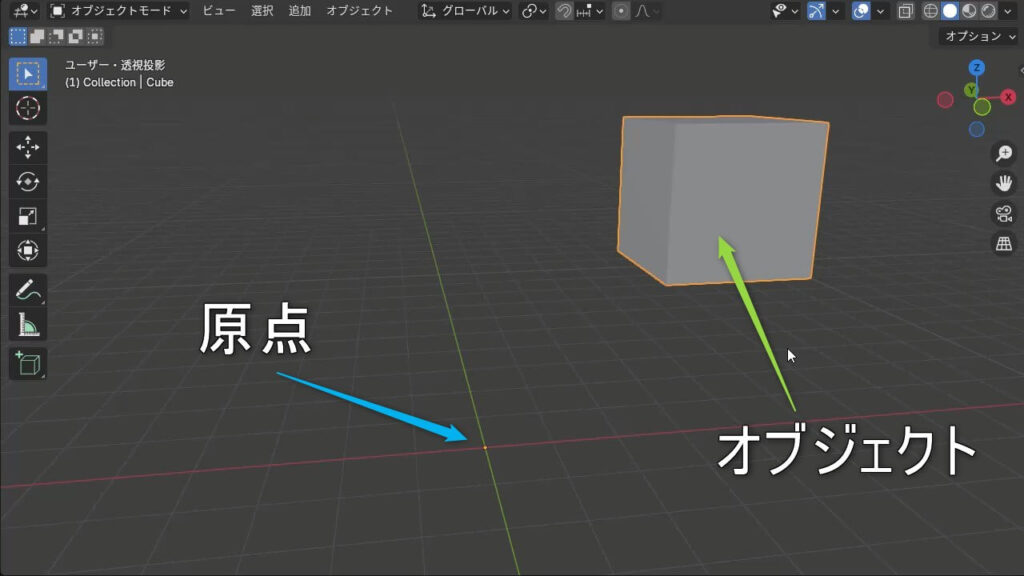Screen dimensions: 1024x576
Task: Switch to rendered viewport shading
Action: pos(989,11)
